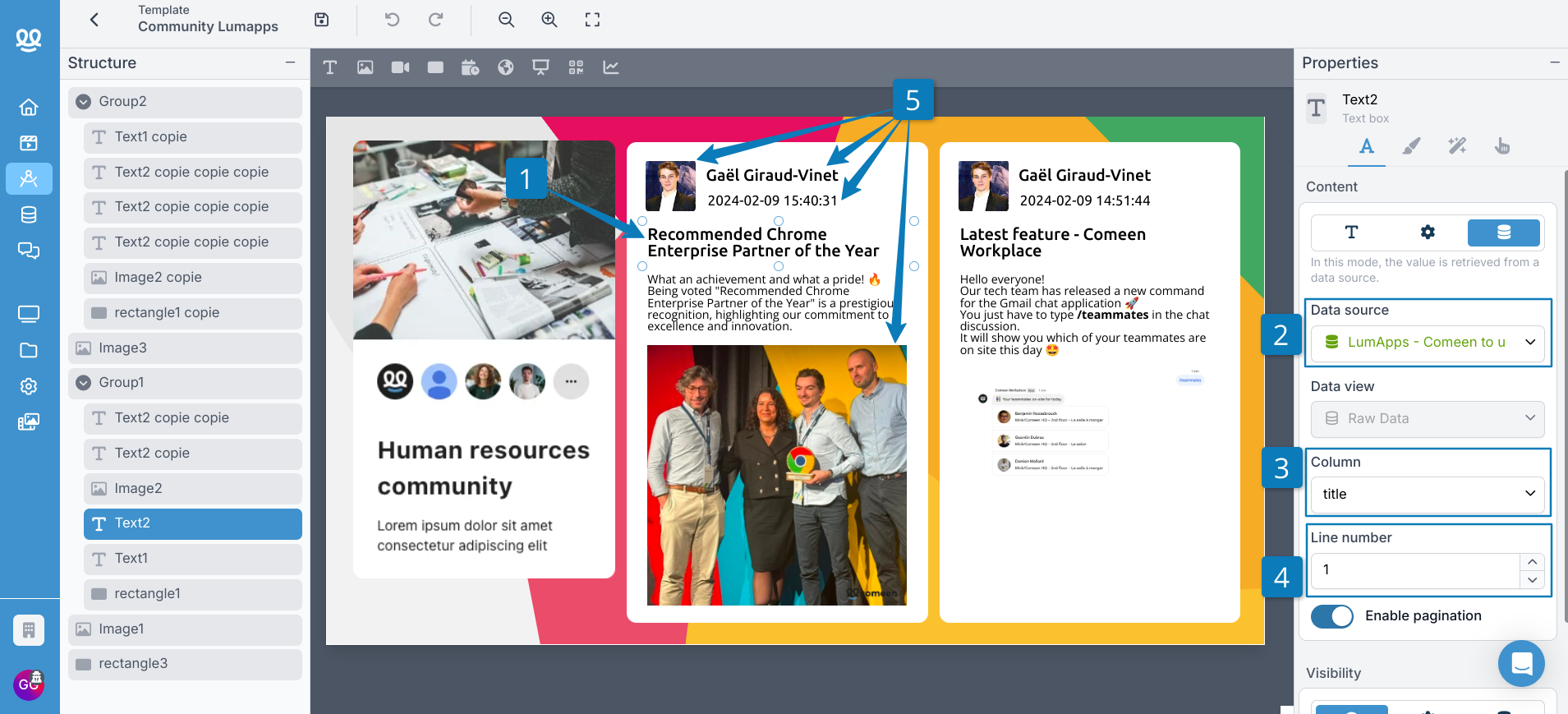Open the support chat bubble
The height and width of the screenshot is (714, 1568).
pyautogui.click(x=1521, y=663)
